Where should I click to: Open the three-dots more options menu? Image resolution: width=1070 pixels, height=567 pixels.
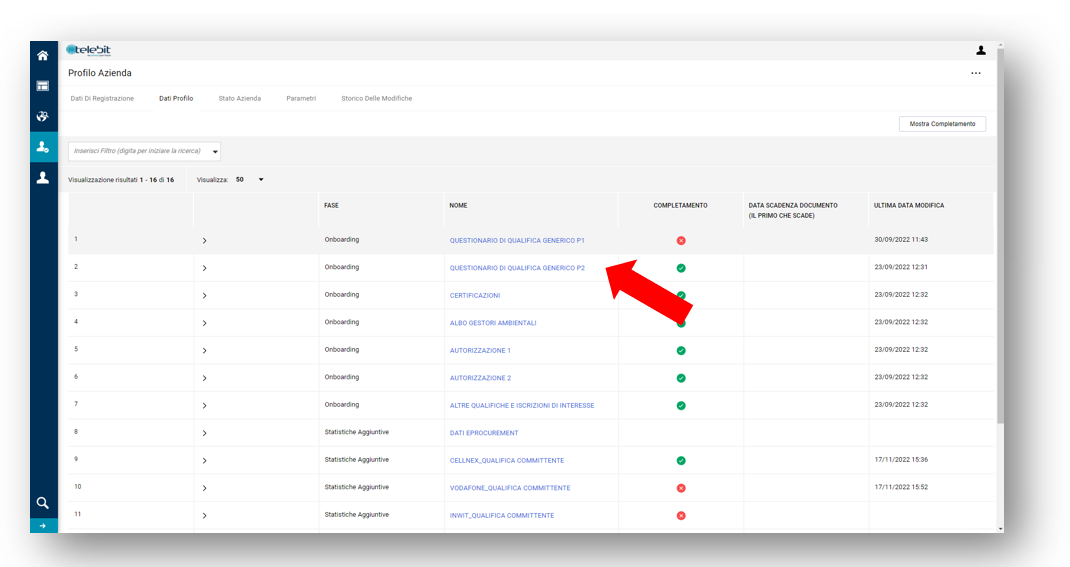pos(976,74)
